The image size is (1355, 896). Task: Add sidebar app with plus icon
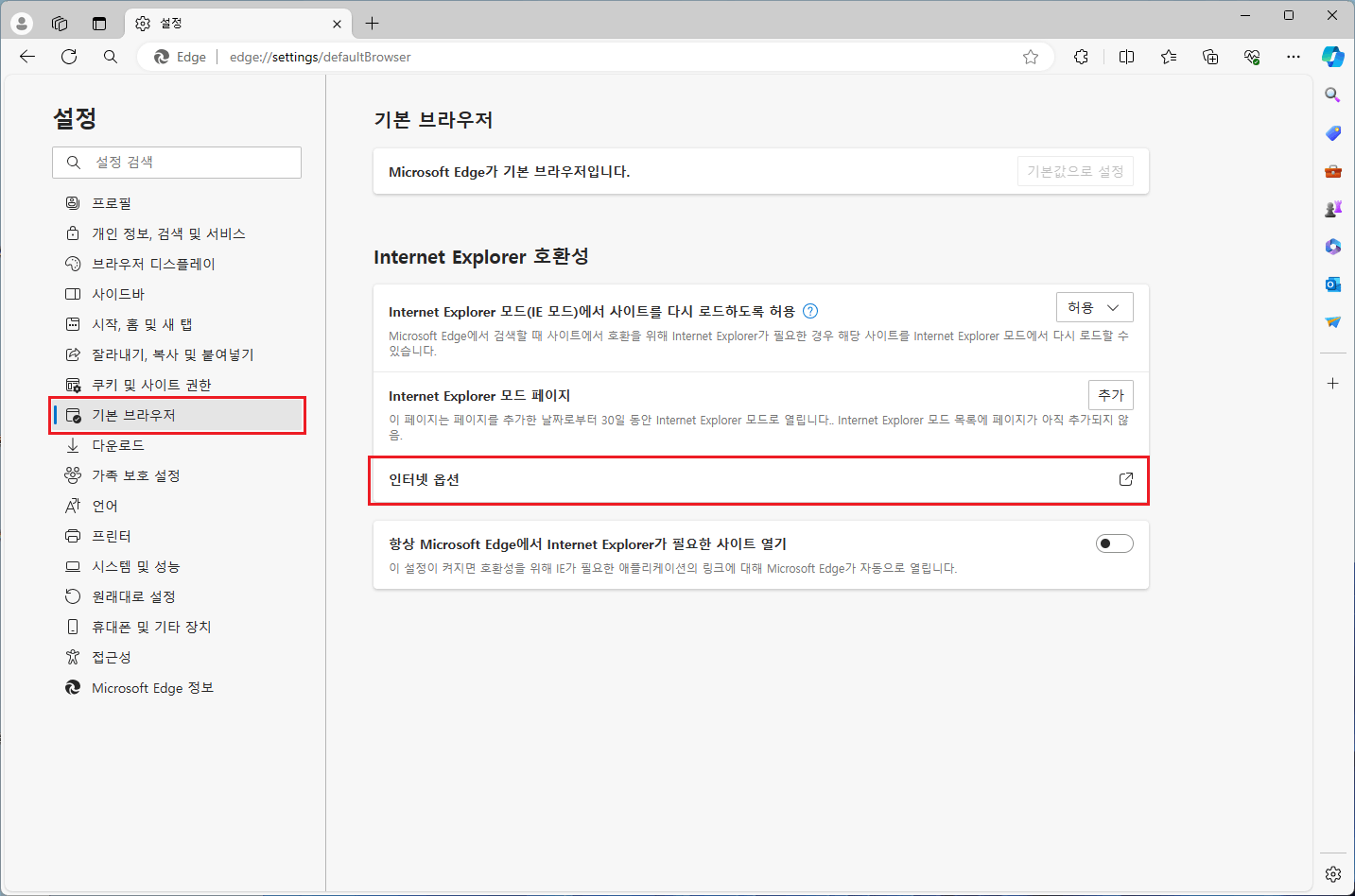click(1332, 383)
